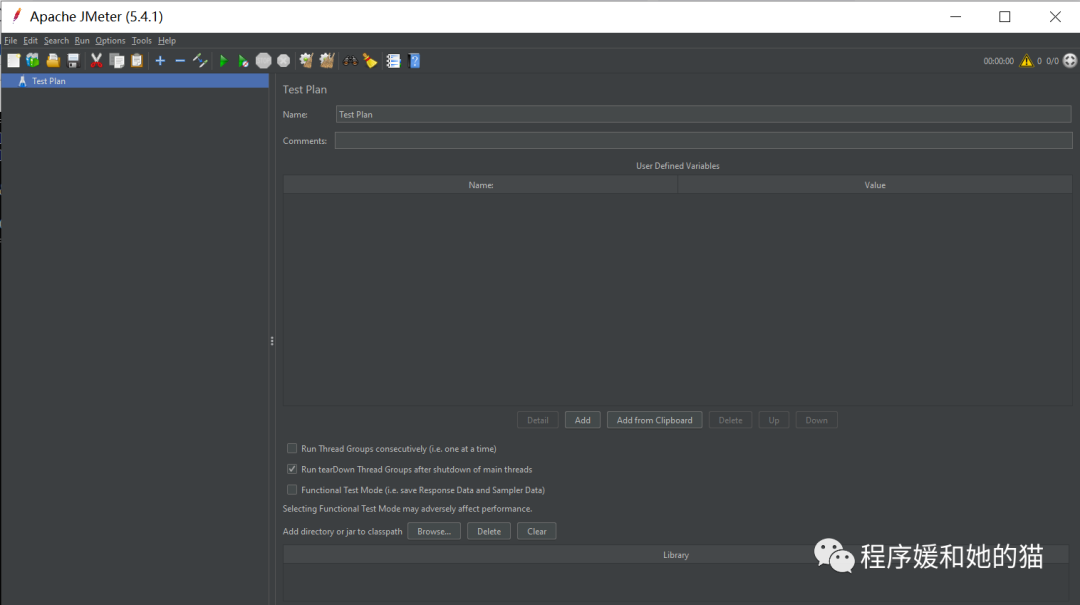Click the remote engines globe icon
This screenshot has width=1080, height=605.
click(1070, 61)
